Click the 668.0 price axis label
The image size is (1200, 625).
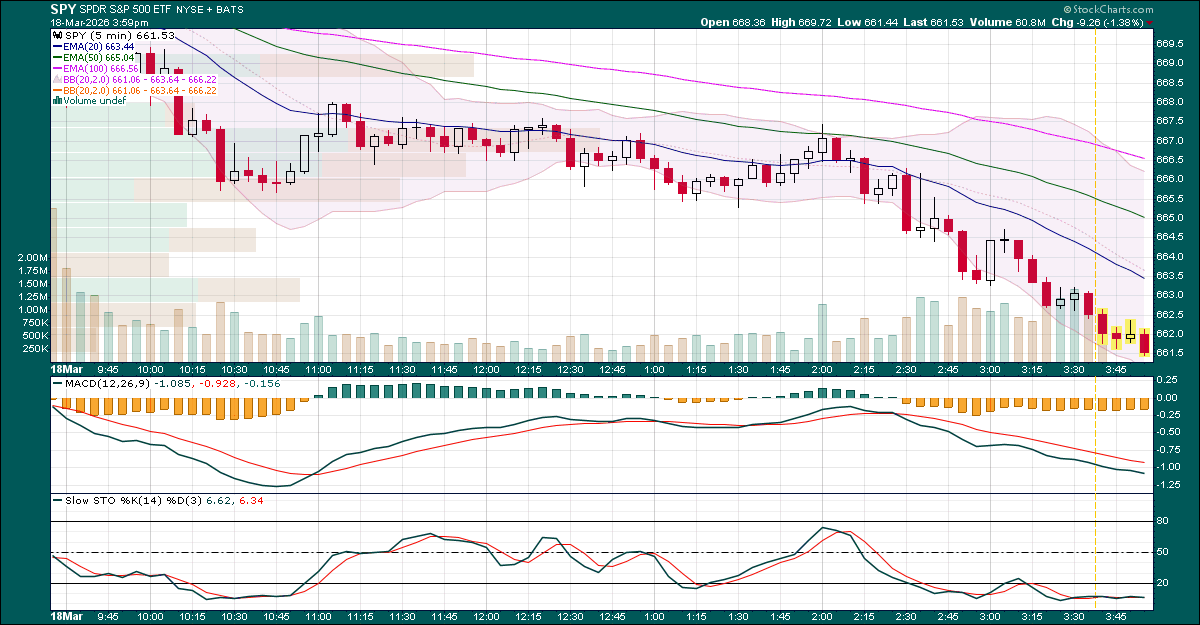[x=1170, y=101]
